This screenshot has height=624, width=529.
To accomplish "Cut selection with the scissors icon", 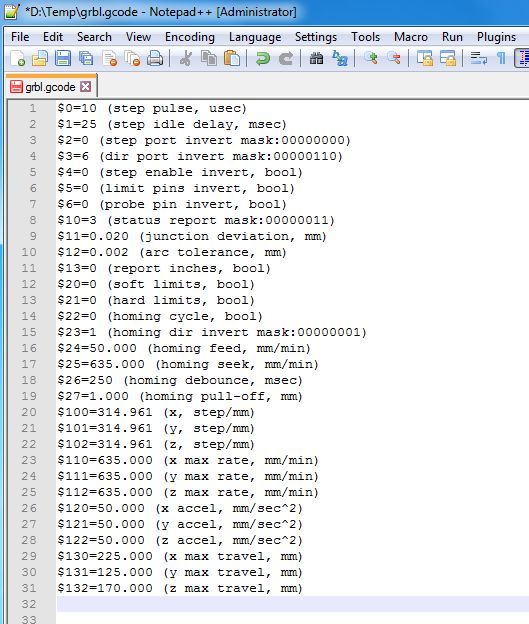I will coord(185,58).
